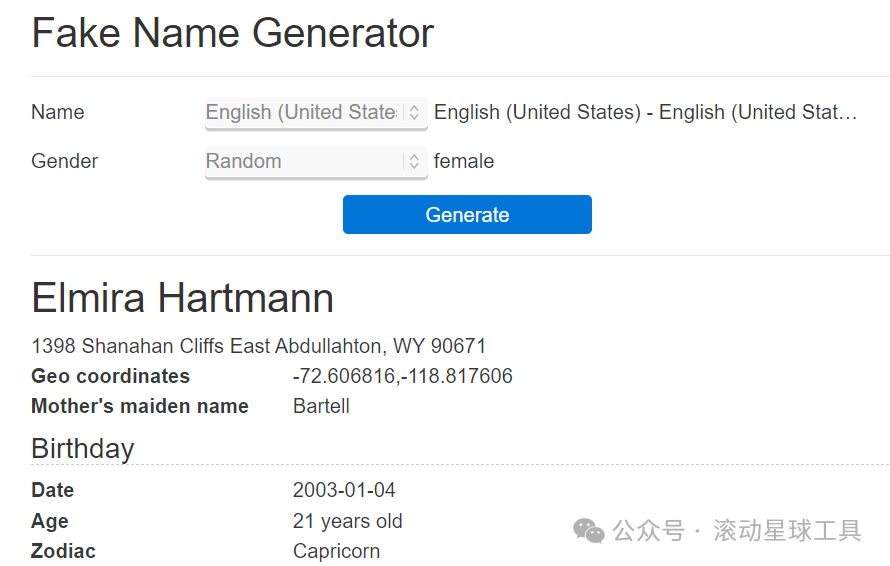The width and height of the screenshot is (890, 566).
Task: Click the Generate button
Action: [467, 215]
